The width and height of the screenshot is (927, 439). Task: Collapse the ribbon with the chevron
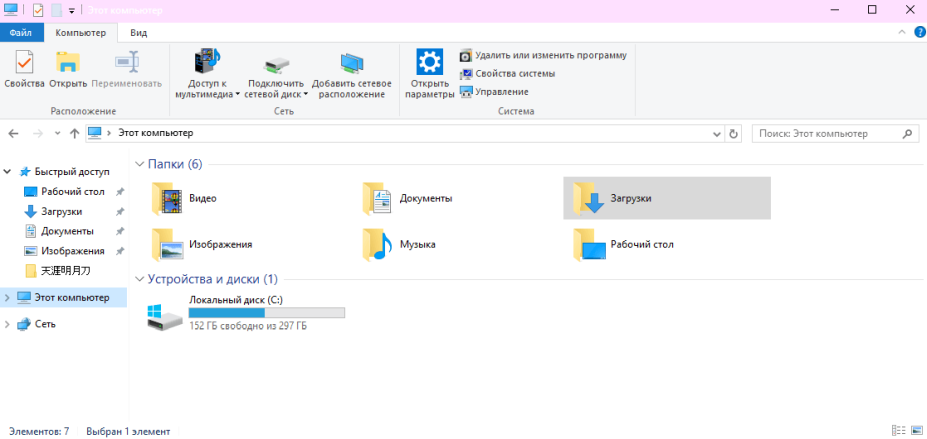click(x=902, y=32)
